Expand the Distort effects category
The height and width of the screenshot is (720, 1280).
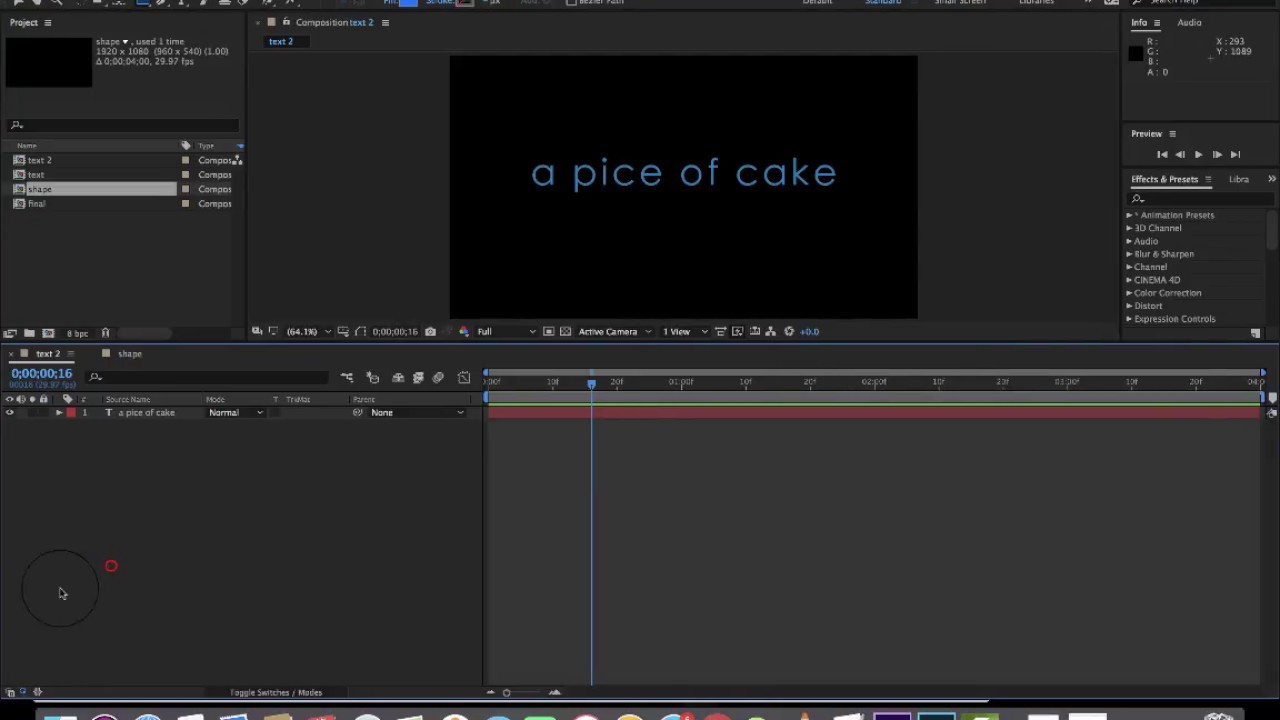tap(1129, 306)
